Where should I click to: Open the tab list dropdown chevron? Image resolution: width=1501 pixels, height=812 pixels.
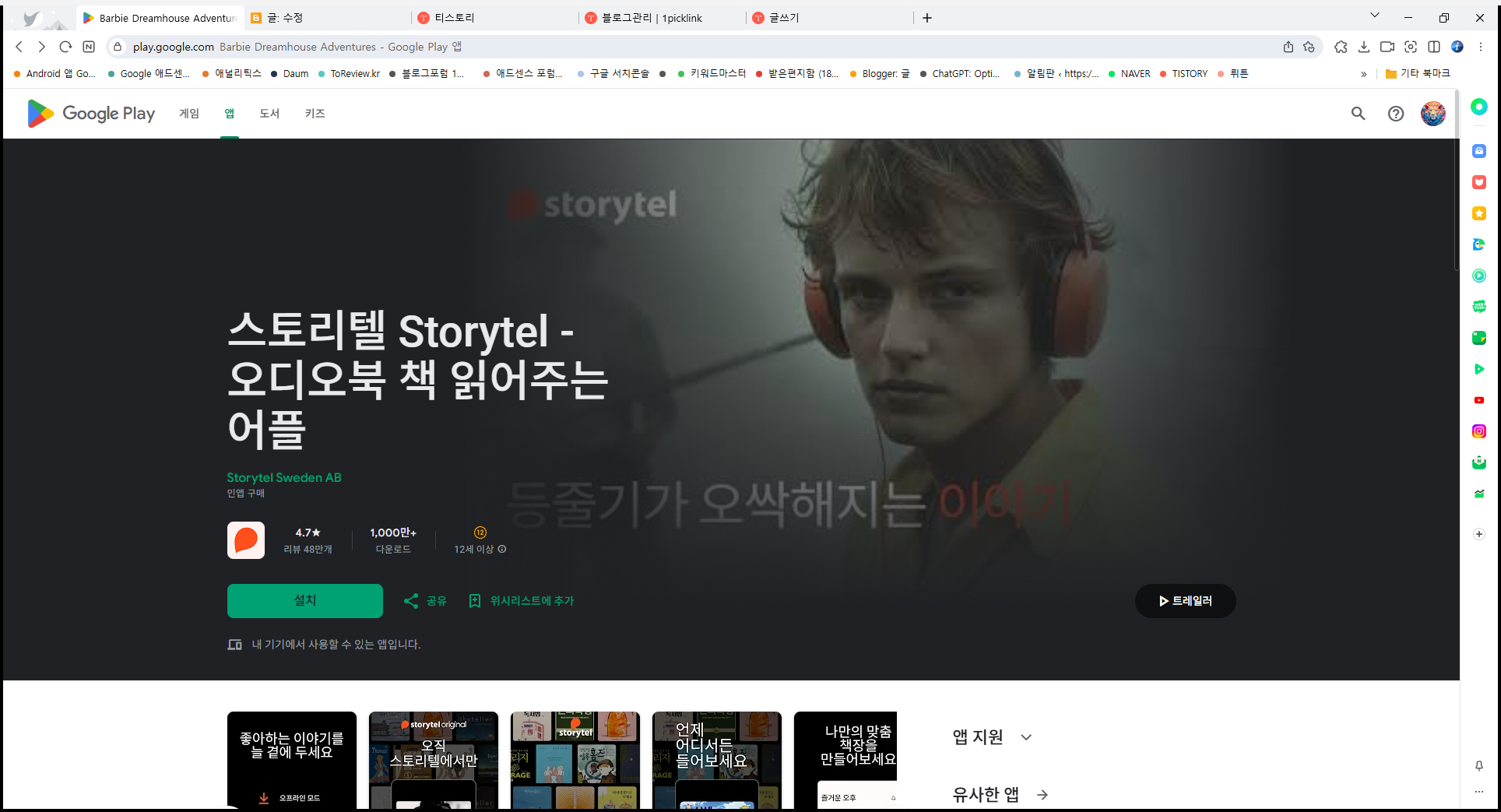[x=1375, y=15]
